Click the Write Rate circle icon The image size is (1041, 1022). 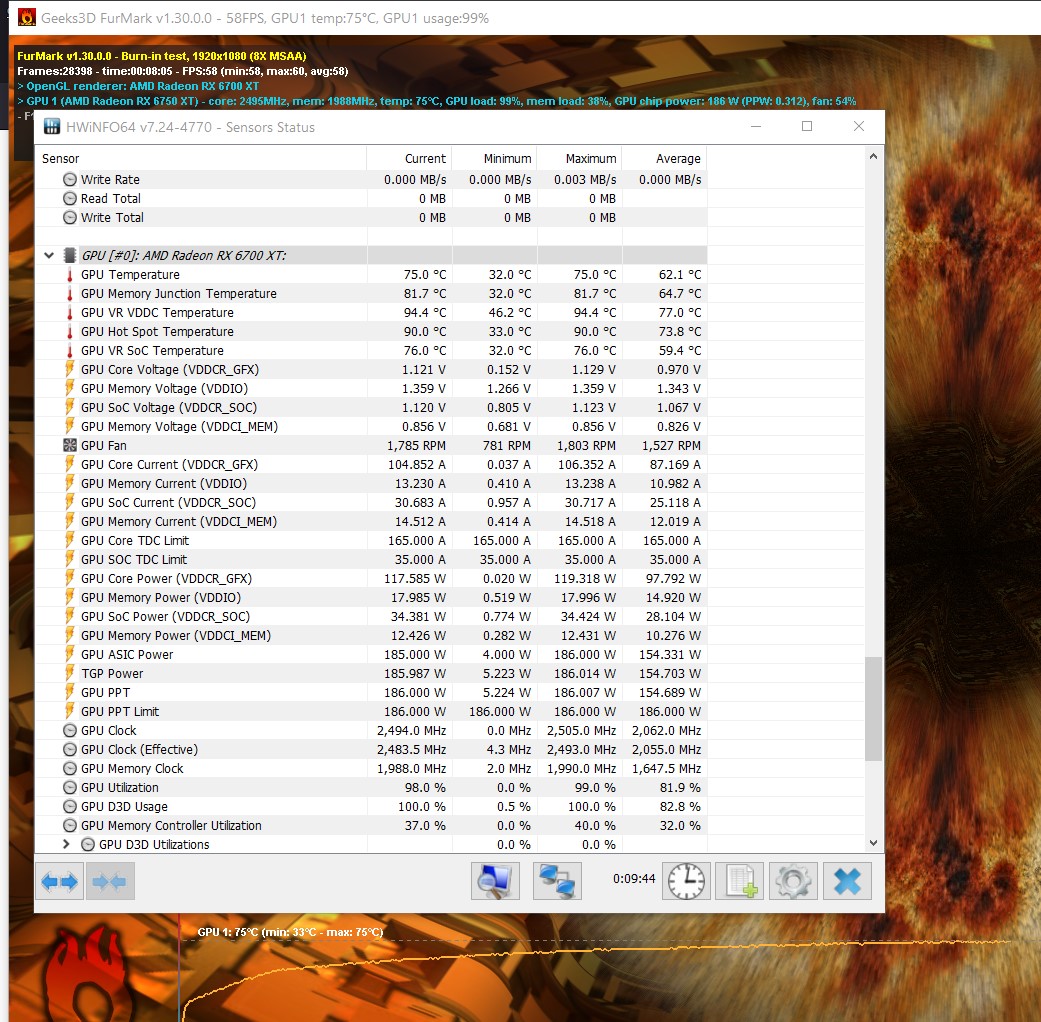click(70, 179)
